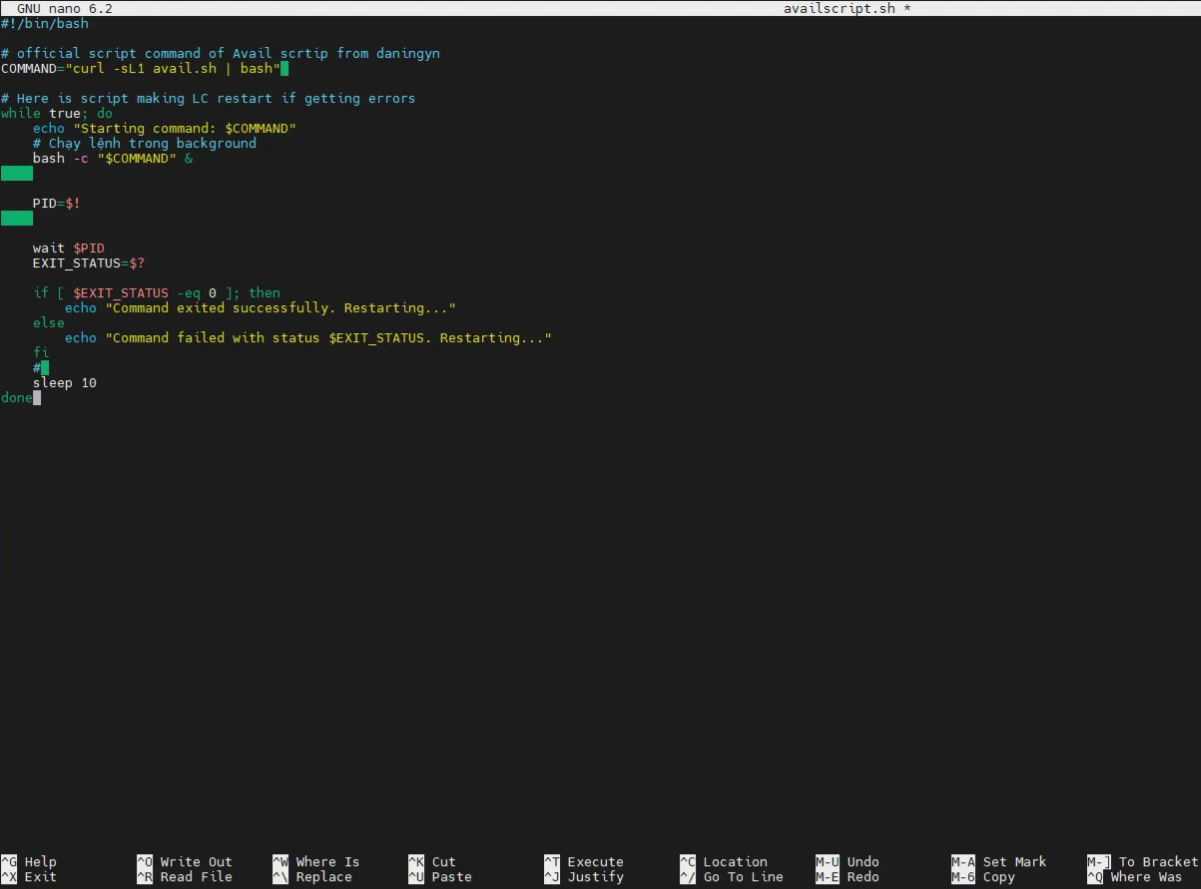This screenshot has height=889, width=1201.
Task: Click the 'else' keyword line
Action: 49,323
